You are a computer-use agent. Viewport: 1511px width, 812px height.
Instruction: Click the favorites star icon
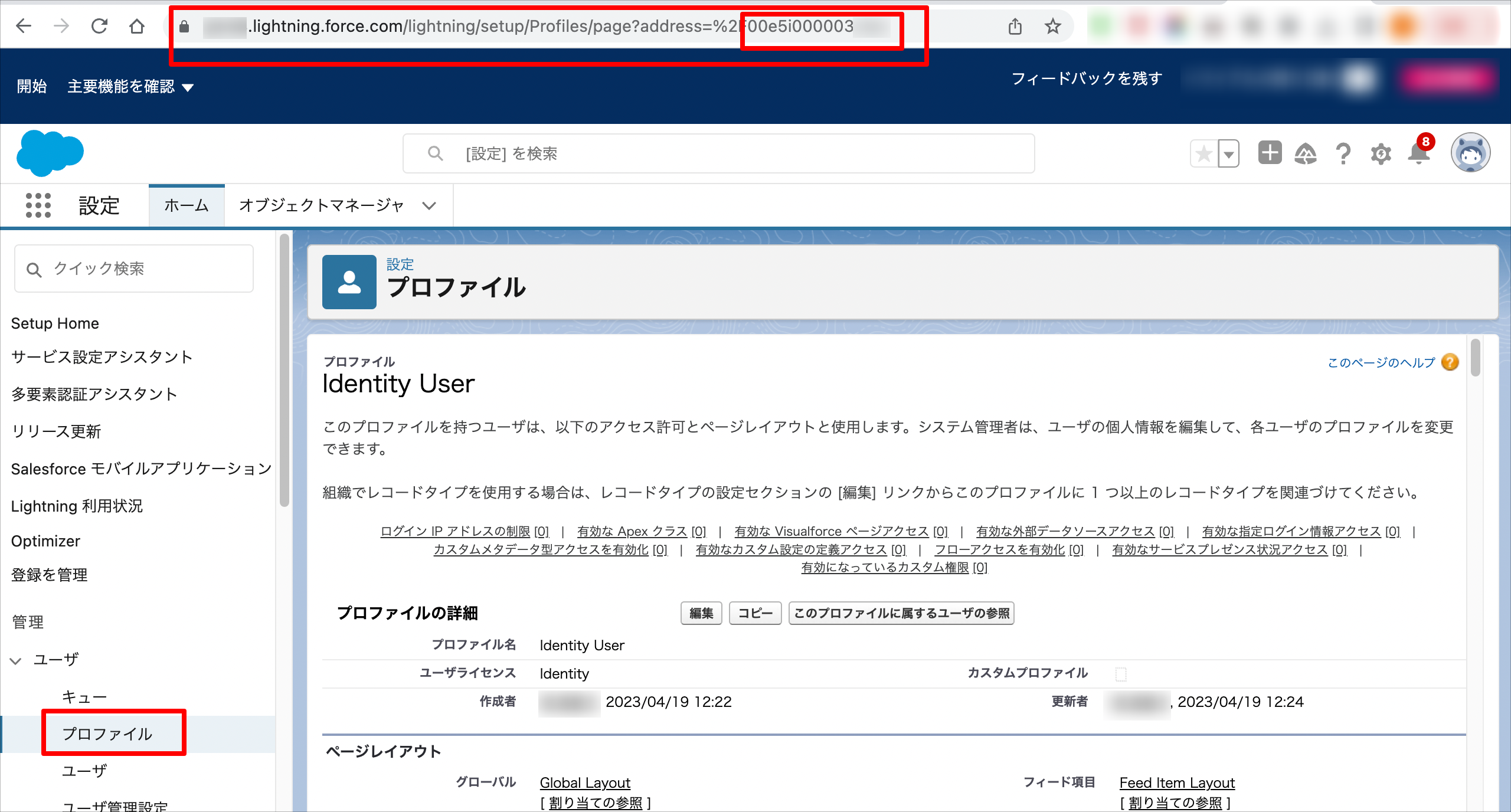click(x=1203, y=153)
